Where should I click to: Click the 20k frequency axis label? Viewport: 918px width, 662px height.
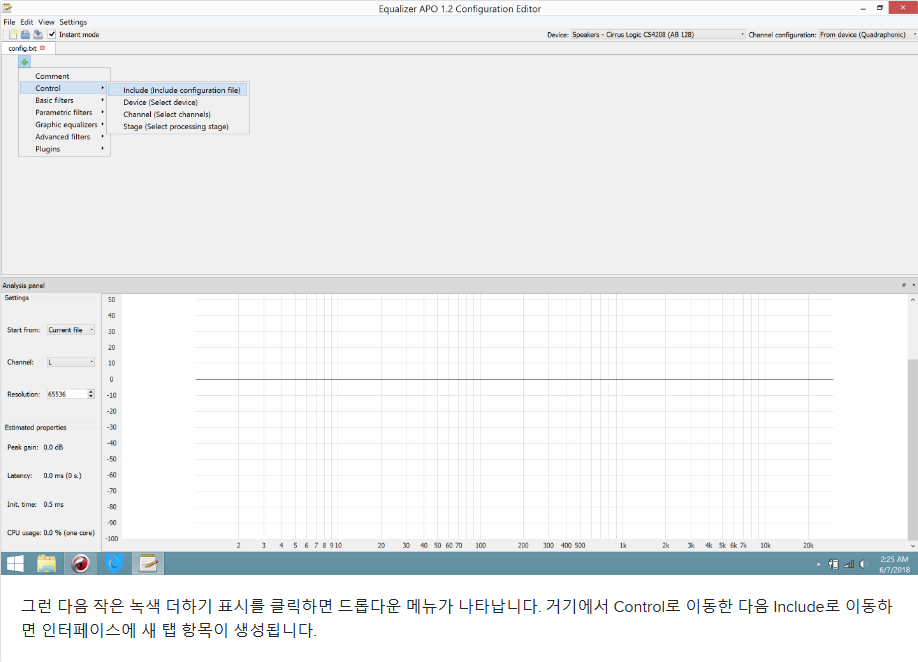pyautogui.click(x=809, y=546)
